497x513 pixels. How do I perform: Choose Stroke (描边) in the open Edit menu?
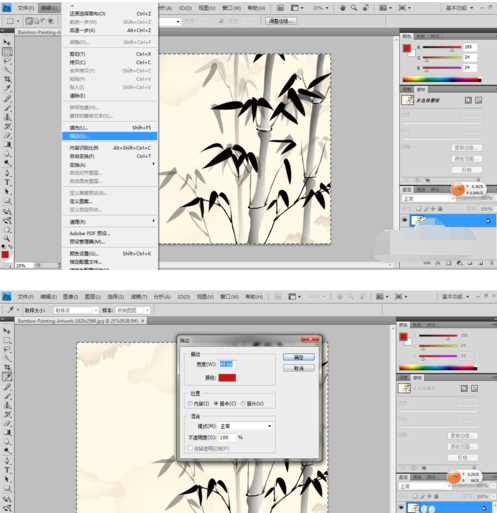(x=110, y=136)
